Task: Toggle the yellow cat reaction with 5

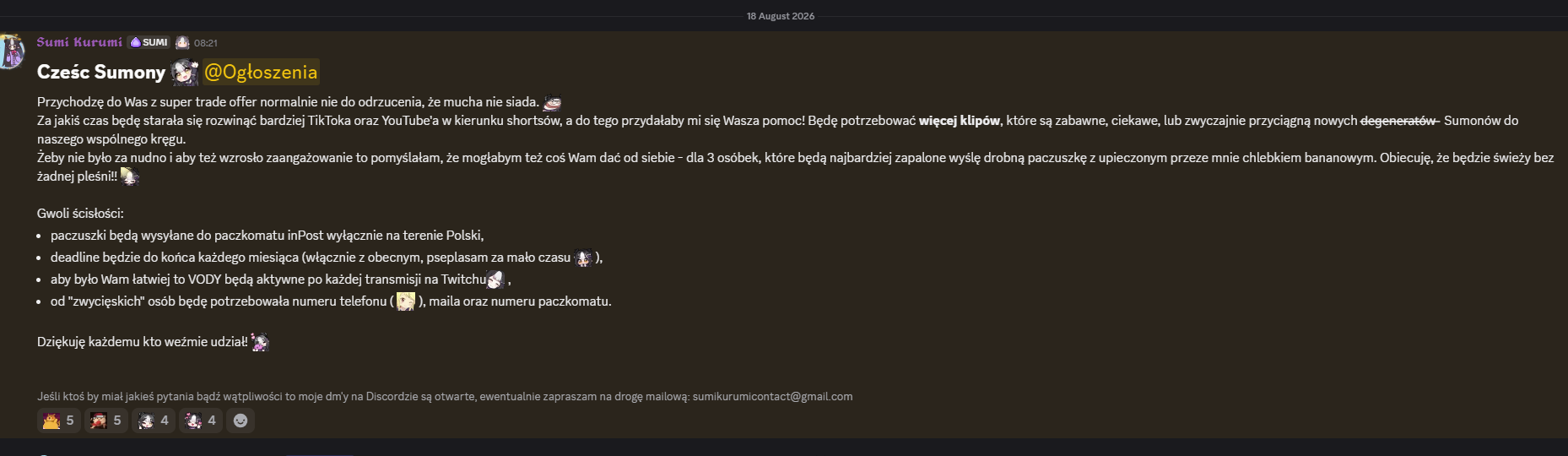Action: [59, 421]
